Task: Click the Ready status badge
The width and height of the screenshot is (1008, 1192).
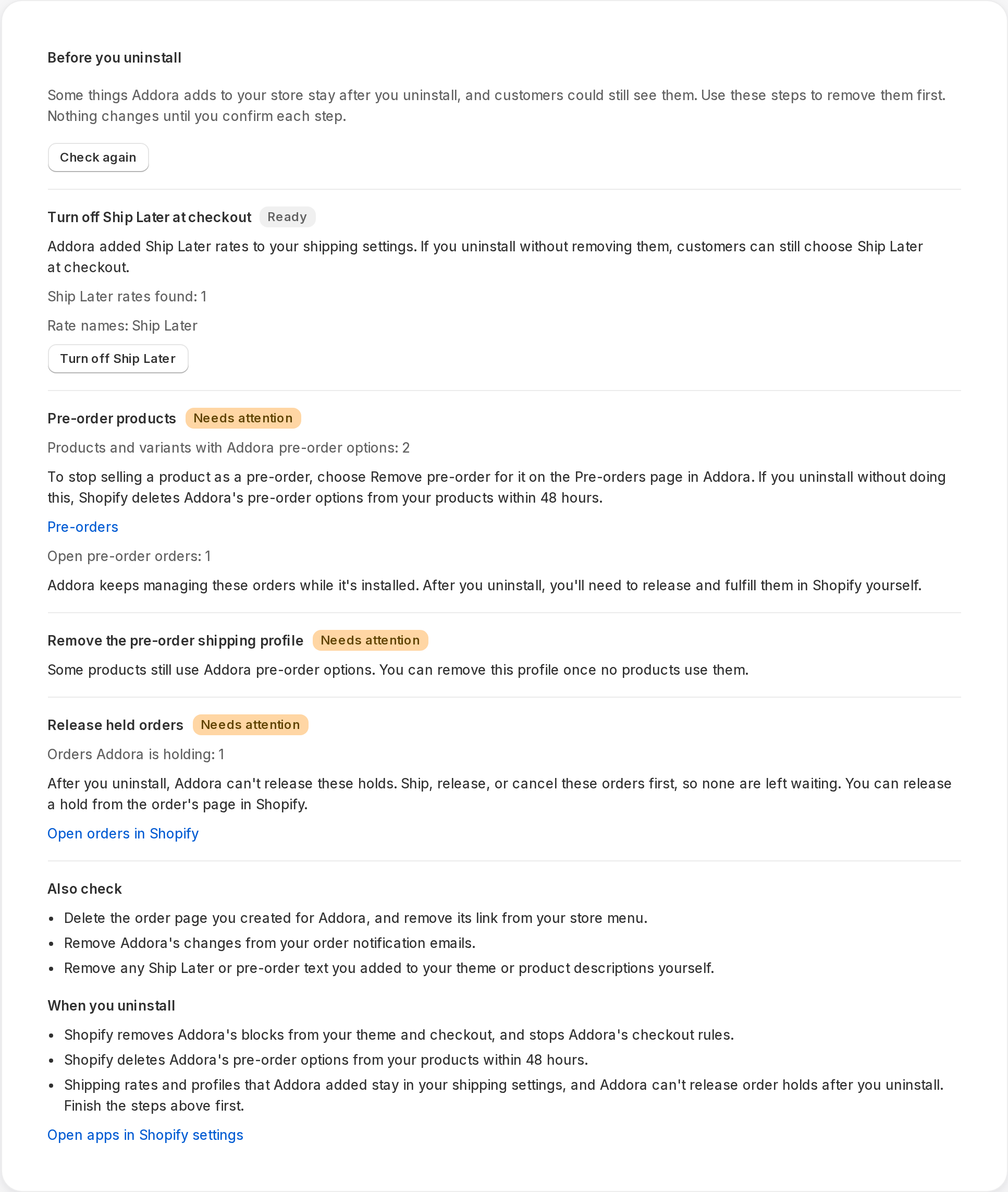Action: tap(287, 217)
